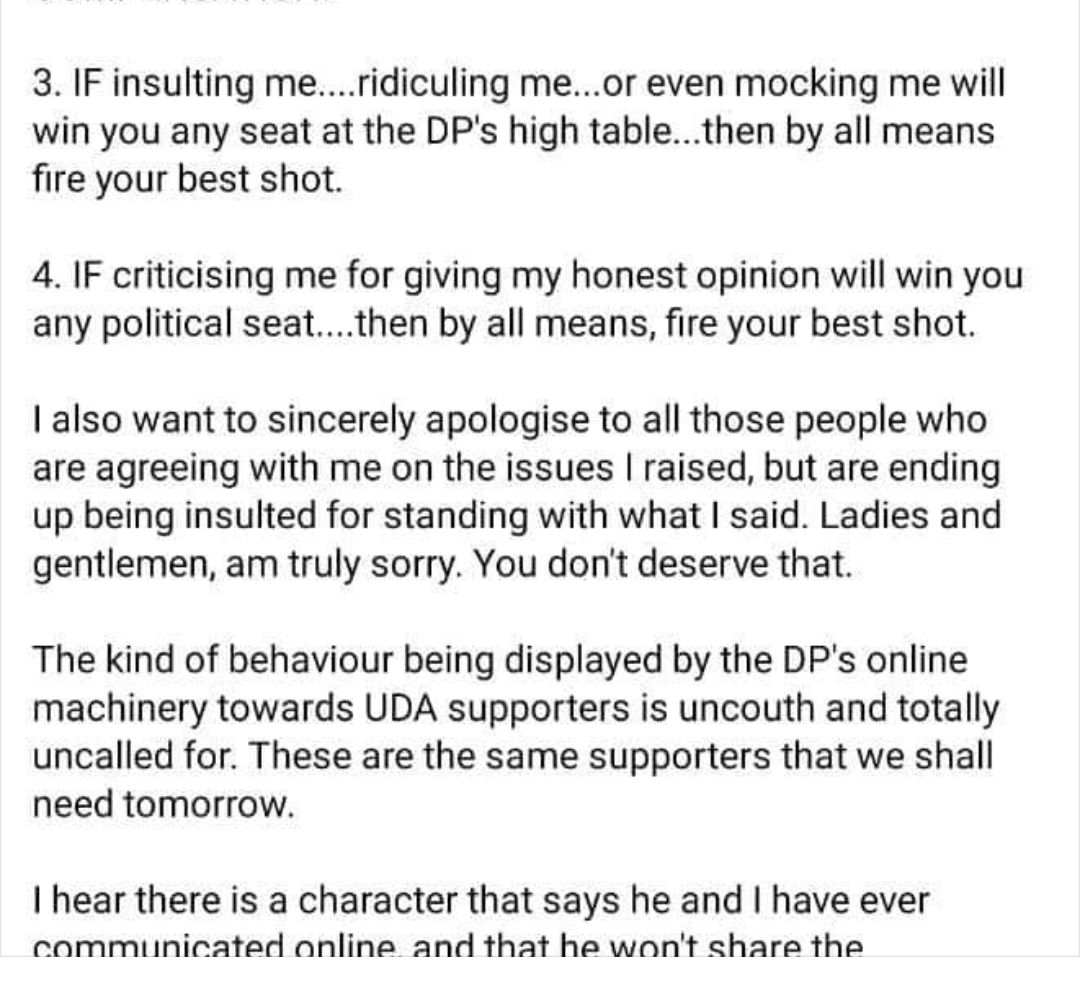The width and height of the screenshot is (1080, 987).
Task: Click the sentence "You don't deserve that."
Action: pos(663,563)
